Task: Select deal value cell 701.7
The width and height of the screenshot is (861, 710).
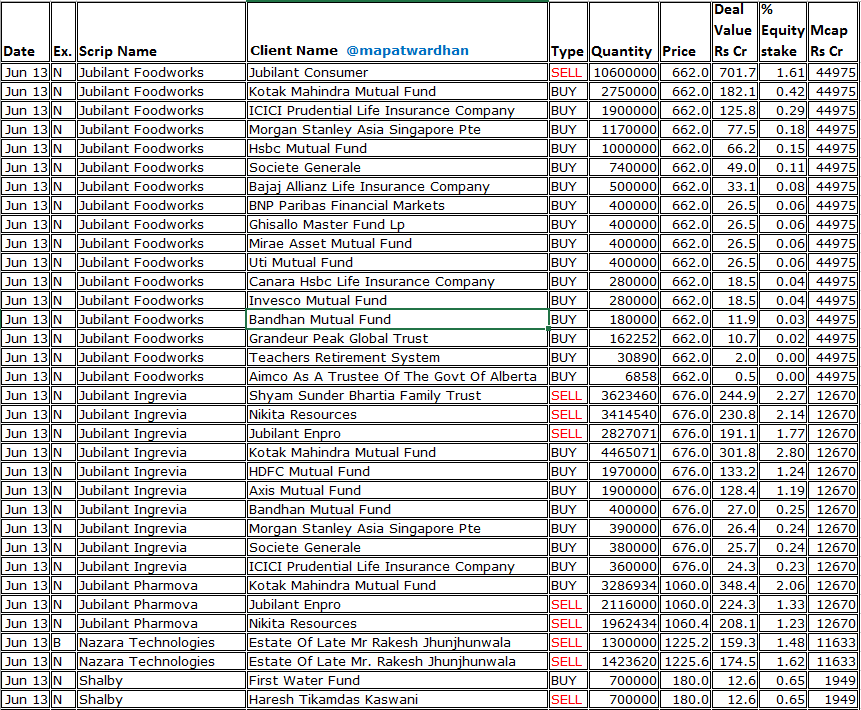Action: pos(735,72)
